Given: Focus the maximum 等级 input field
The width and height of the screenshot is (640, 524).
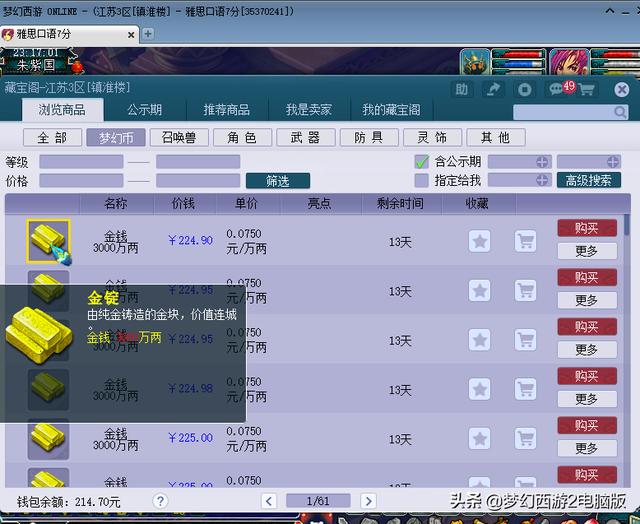Looking at the screenshot, I should pos(198,162).
